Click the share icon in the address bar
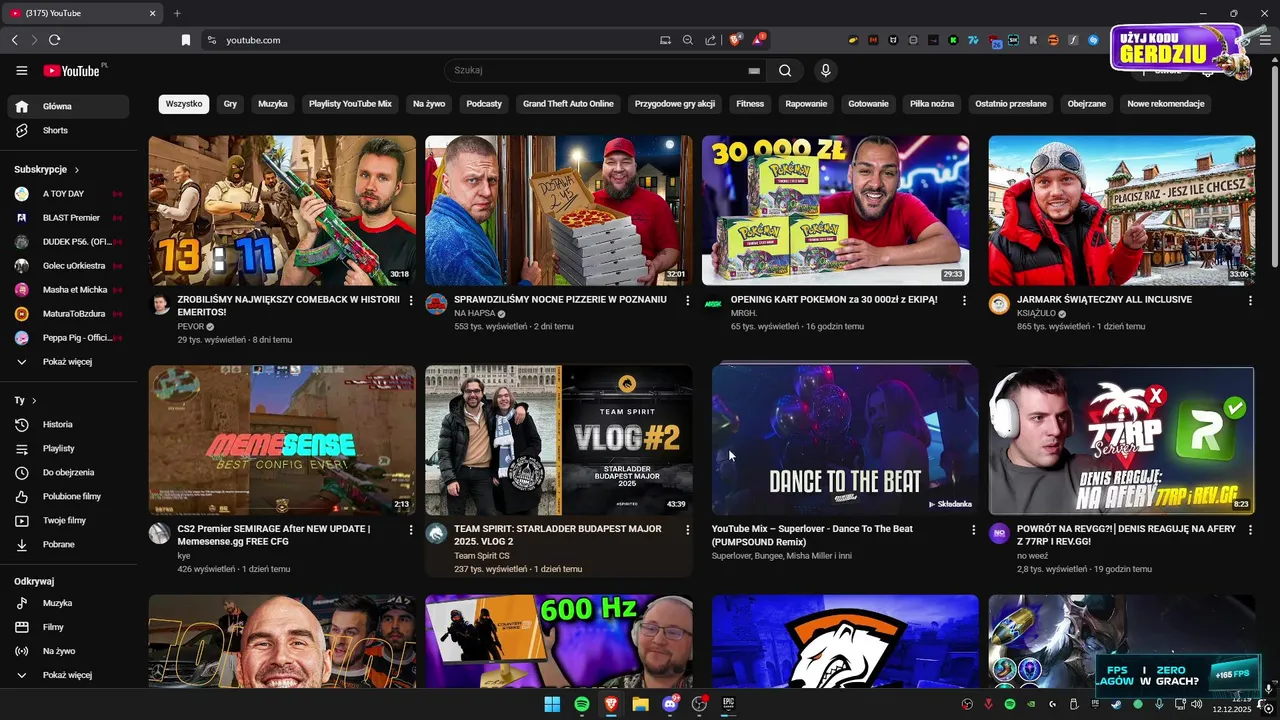The width and height of the screenshot is (1280, 720). click(x=710, y=40)
